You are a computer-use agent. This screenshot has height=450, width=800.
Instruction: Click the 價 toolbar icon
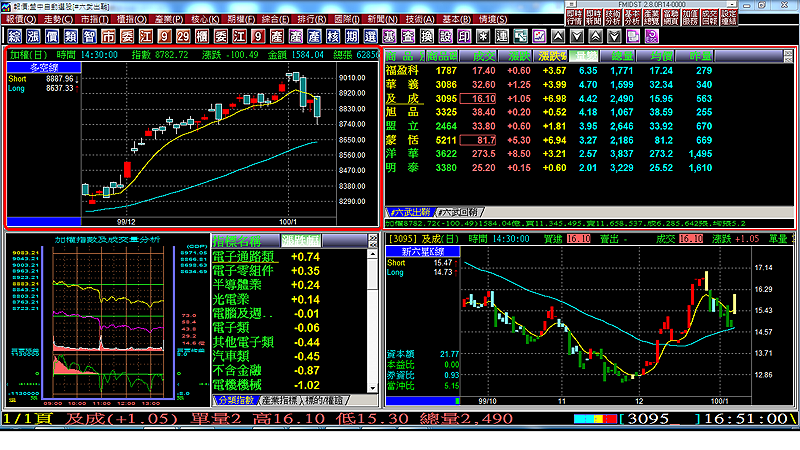pos(52,36)
